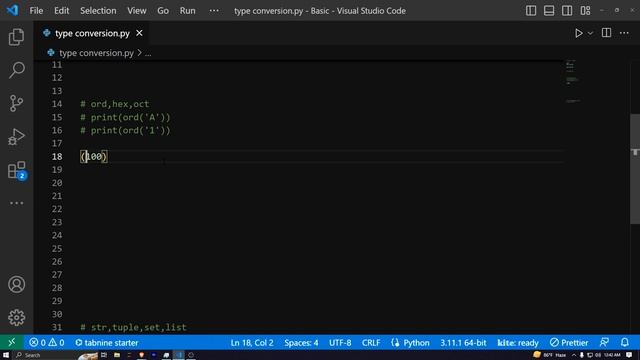Open Windows Start button

click(6, 355)
